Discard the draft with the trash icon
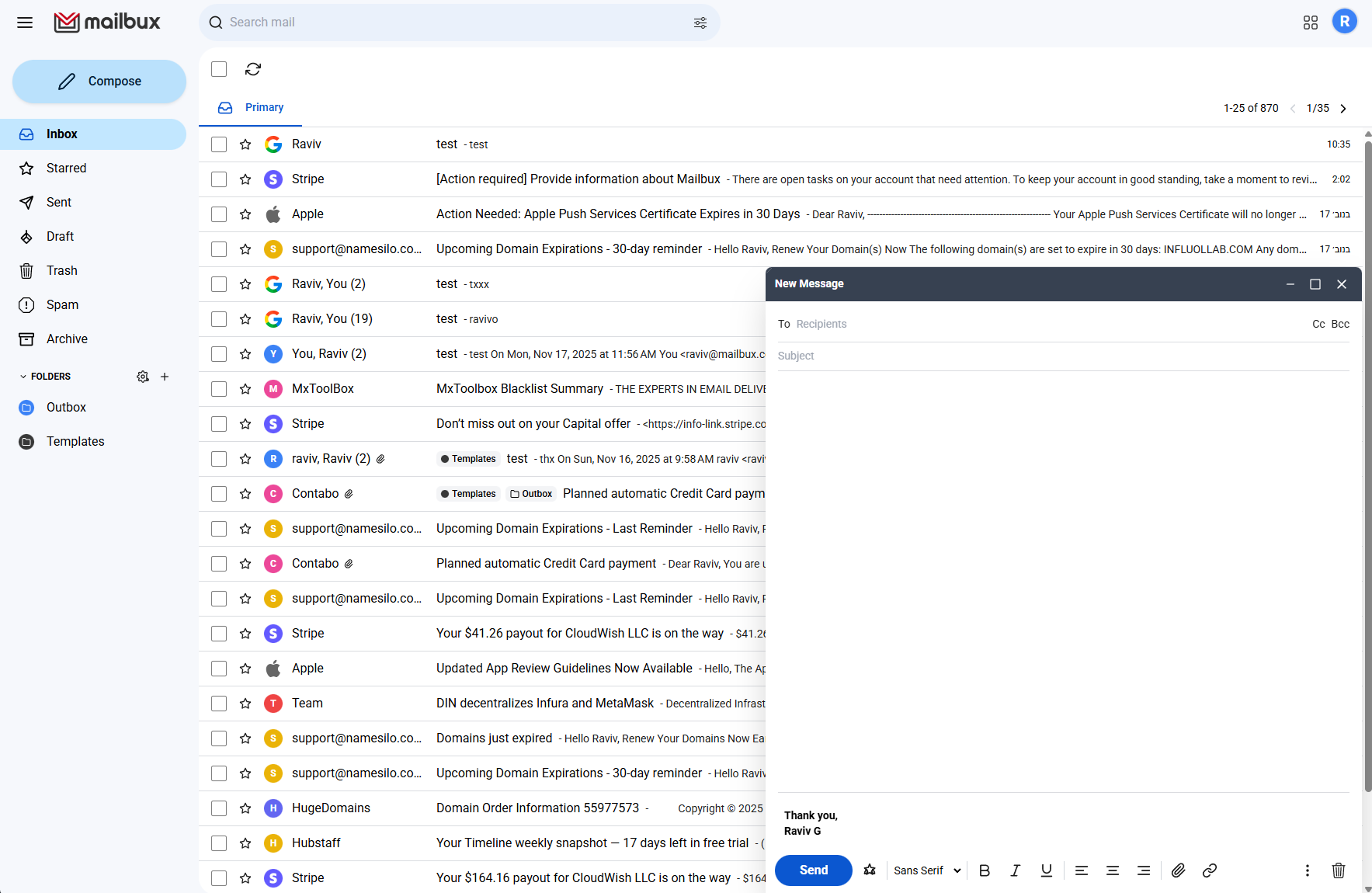 [1338, 870]
